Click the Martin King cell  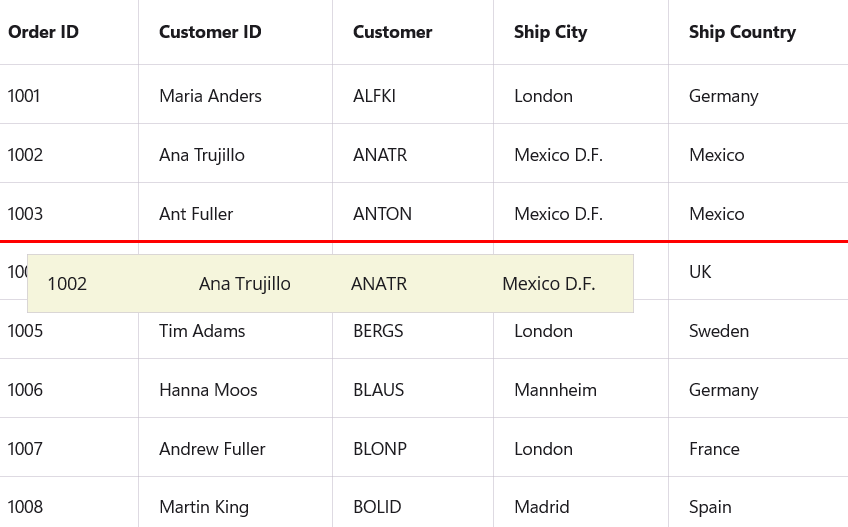(204, 507)
